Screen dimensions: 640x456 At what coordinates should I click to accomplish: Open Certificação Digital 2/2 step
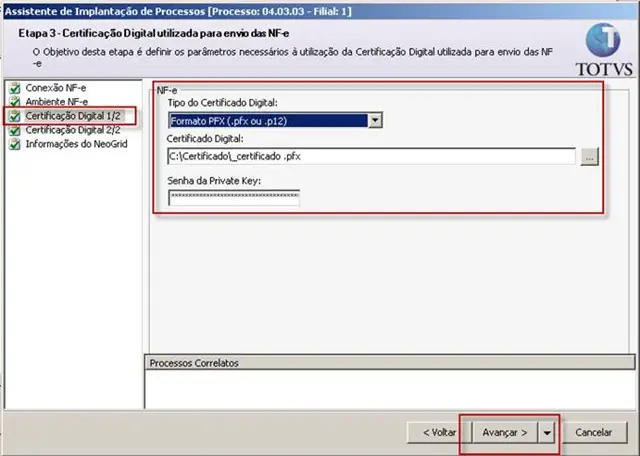[x=73, y=130]
